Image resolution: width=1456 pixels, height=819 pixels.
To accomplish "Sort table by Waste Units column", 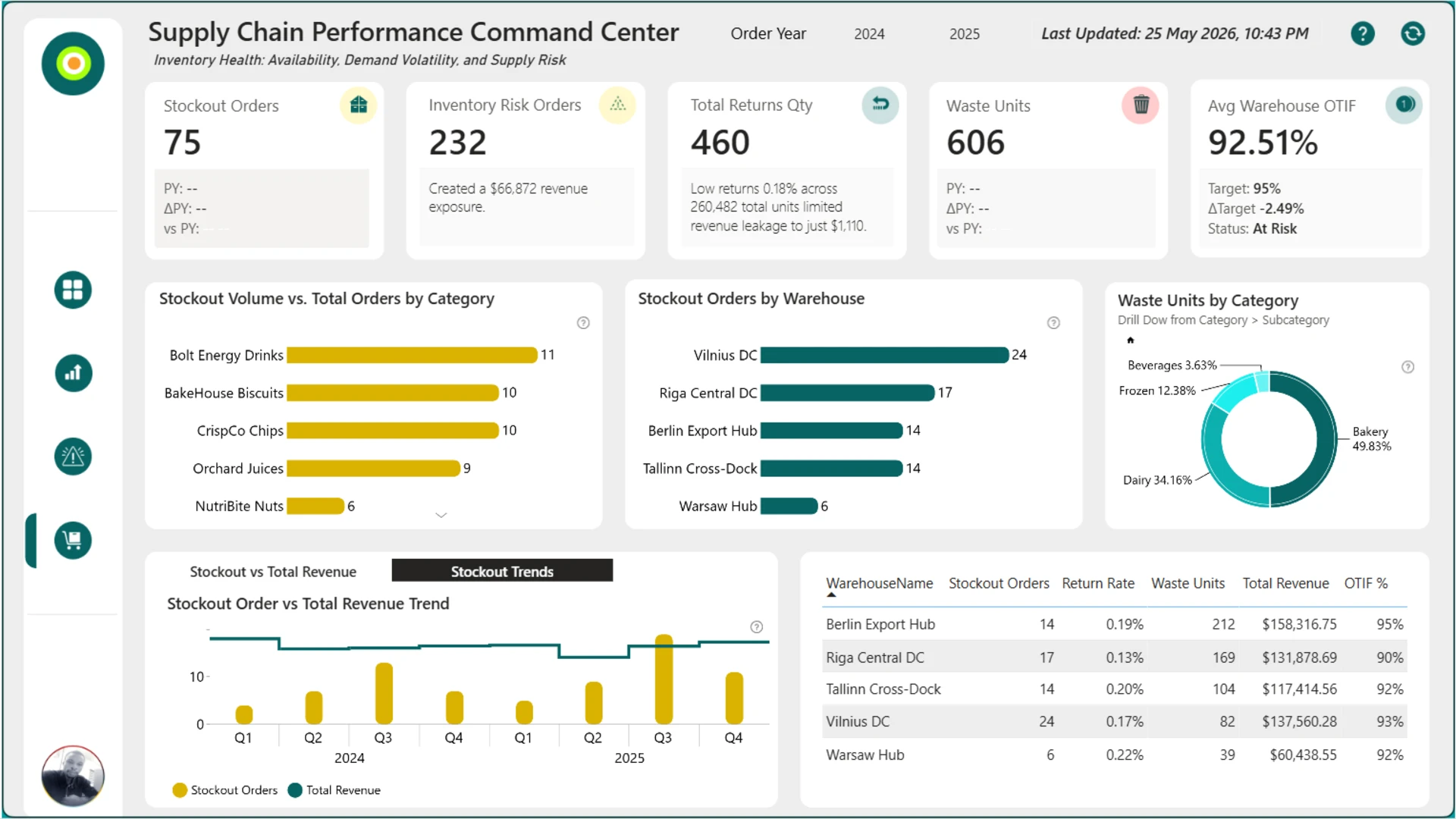I will point(1188,583).
